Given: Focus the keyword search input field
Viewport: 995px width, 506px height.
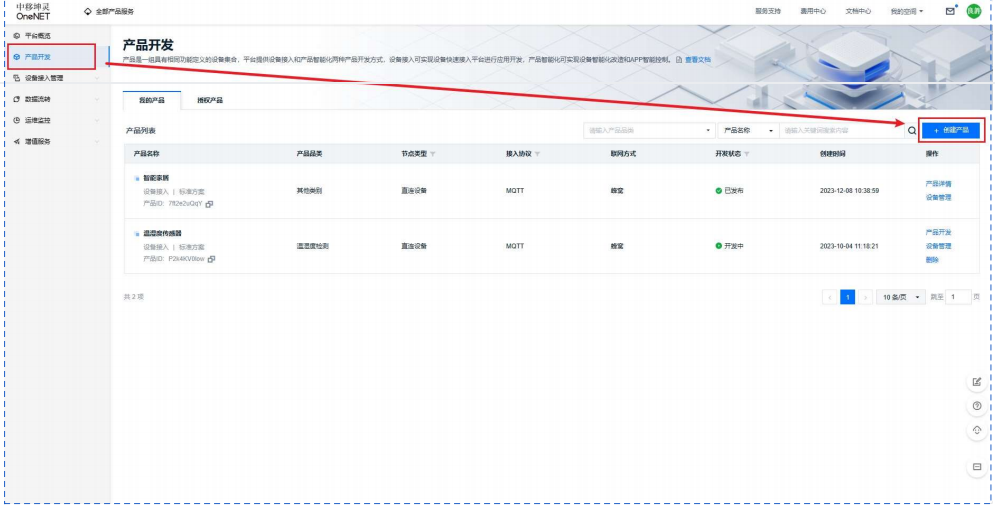Looking at the screenshot, I should click(842, 131).
